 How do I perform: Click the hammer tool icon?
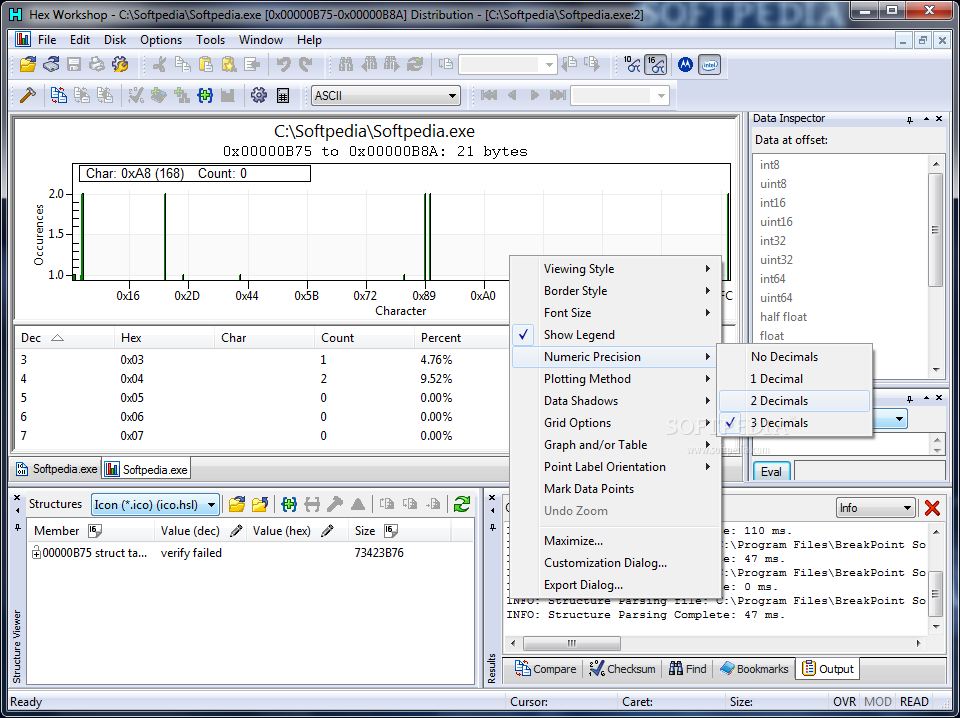[28, 95]
